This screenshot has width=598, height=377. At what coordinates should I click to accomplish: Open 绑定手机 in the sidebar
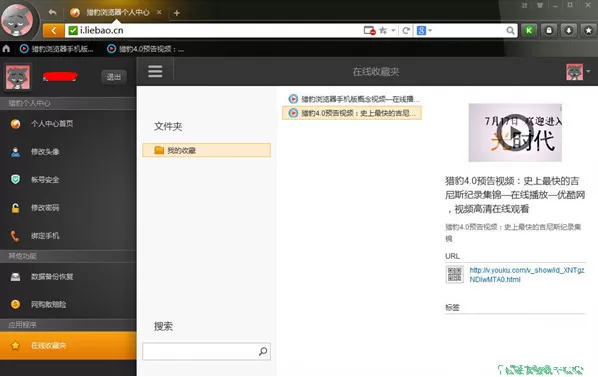coord(68,236)
